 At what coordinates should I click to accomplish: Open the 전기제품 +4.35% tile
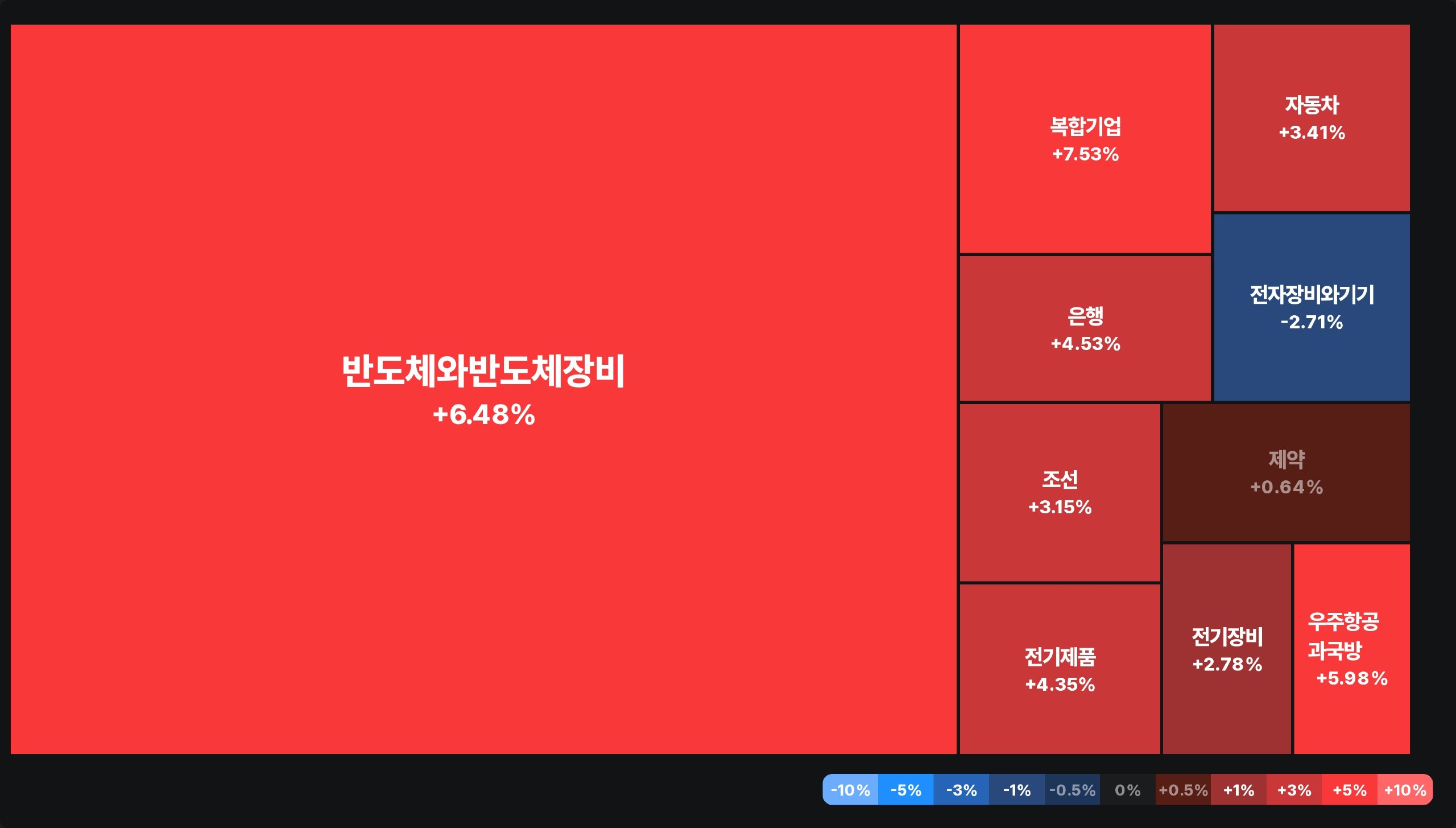[1060, 669]
